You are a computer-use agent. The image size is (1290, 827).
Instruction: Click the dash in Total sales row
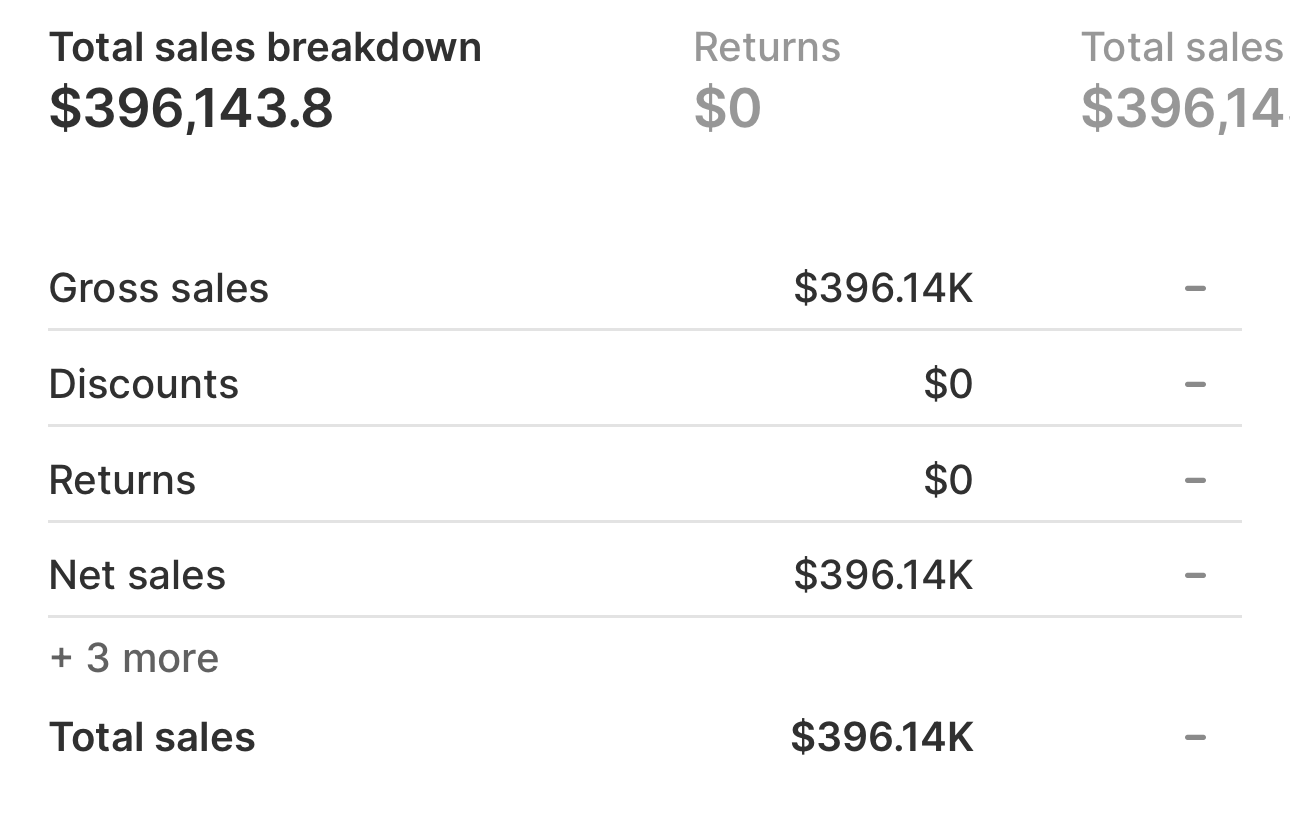click(x=1195, y=738)
